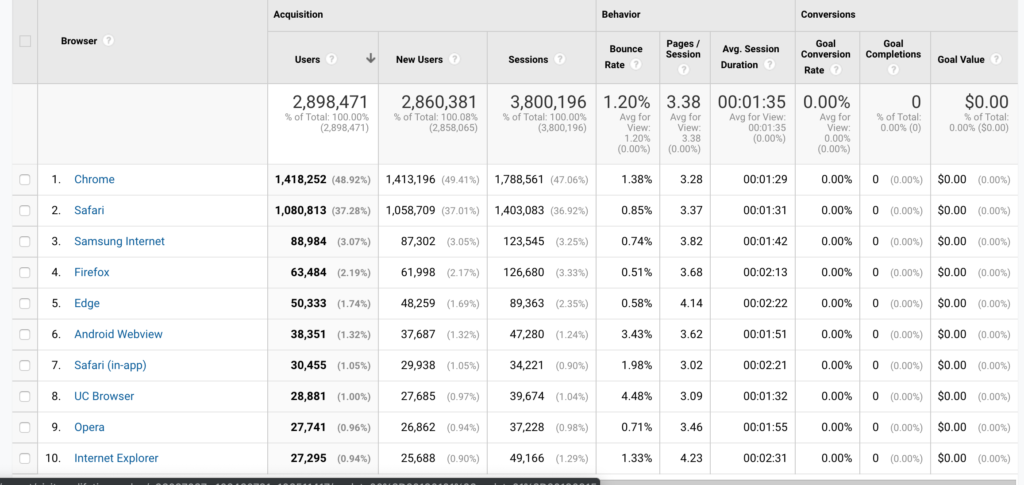The height and width of the screenshot is (485, 1024).
Task: Select the Safari row checkbox
Action: [x=25, y=211]
